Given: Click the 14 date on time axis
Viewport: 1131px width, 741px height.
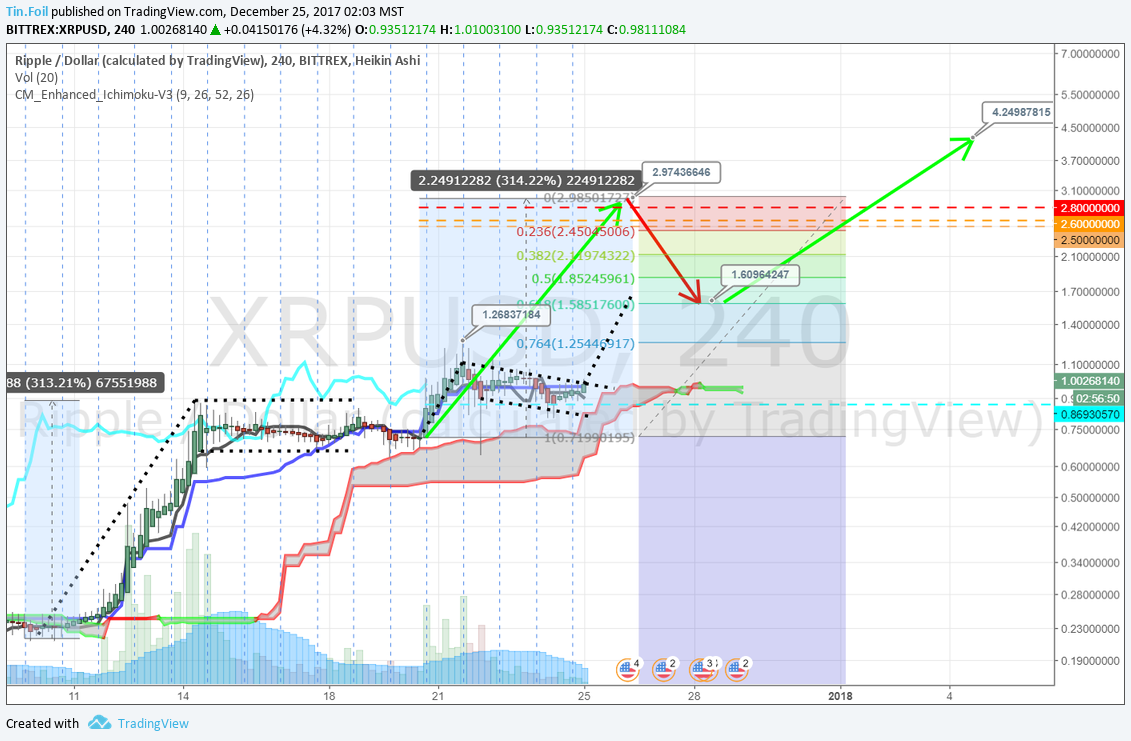Looking at the screenshot, I should click(x=182, y=696).
